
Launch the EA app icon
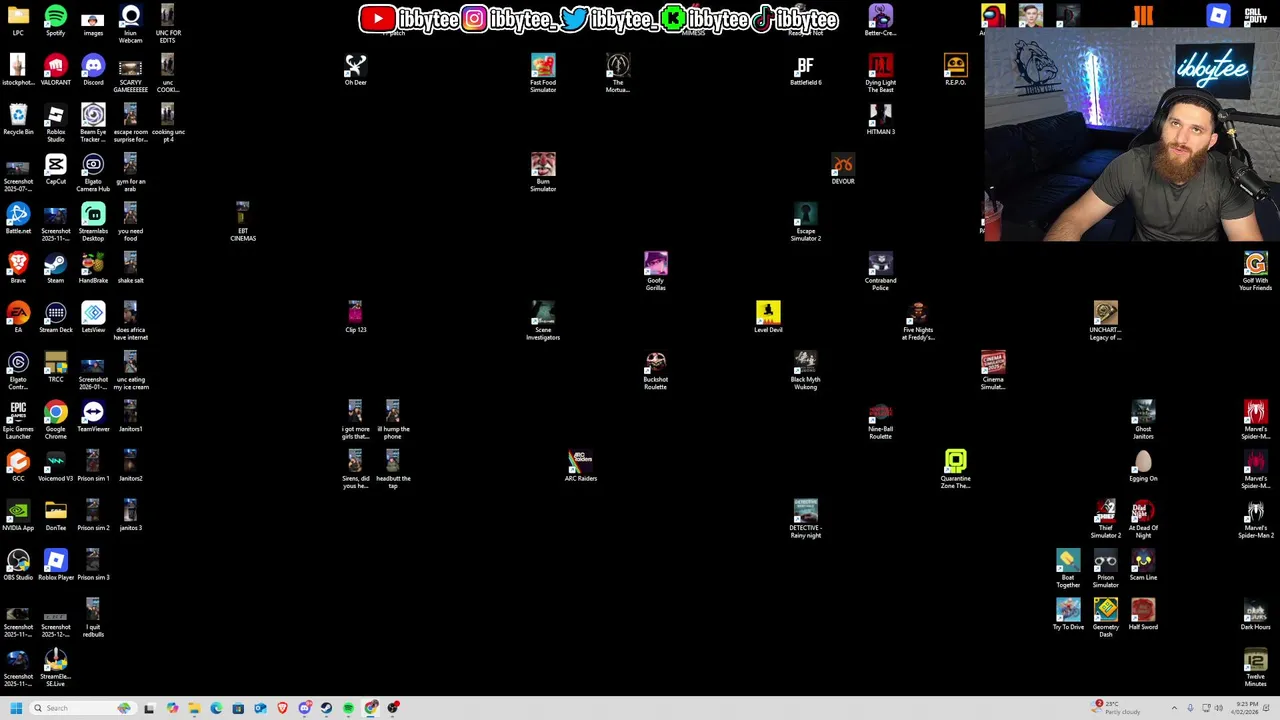point(18,317)
